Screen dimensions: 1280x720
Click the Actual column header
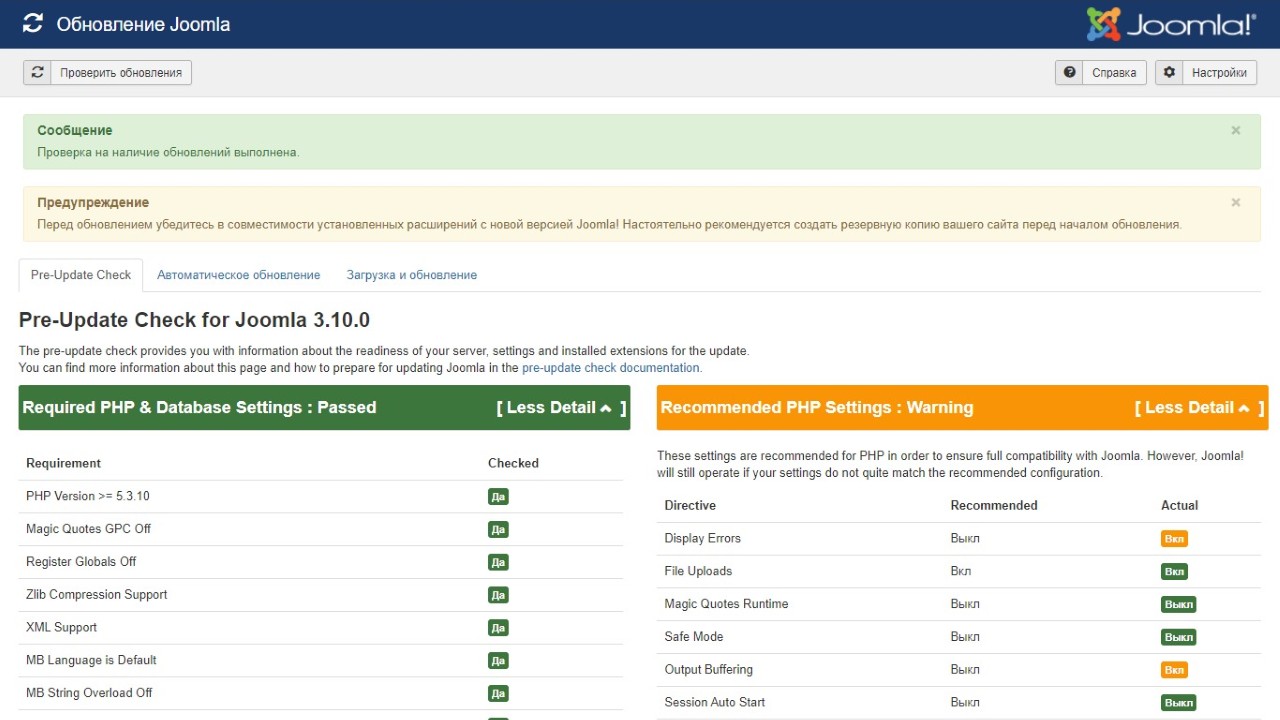click(1180, 505)
